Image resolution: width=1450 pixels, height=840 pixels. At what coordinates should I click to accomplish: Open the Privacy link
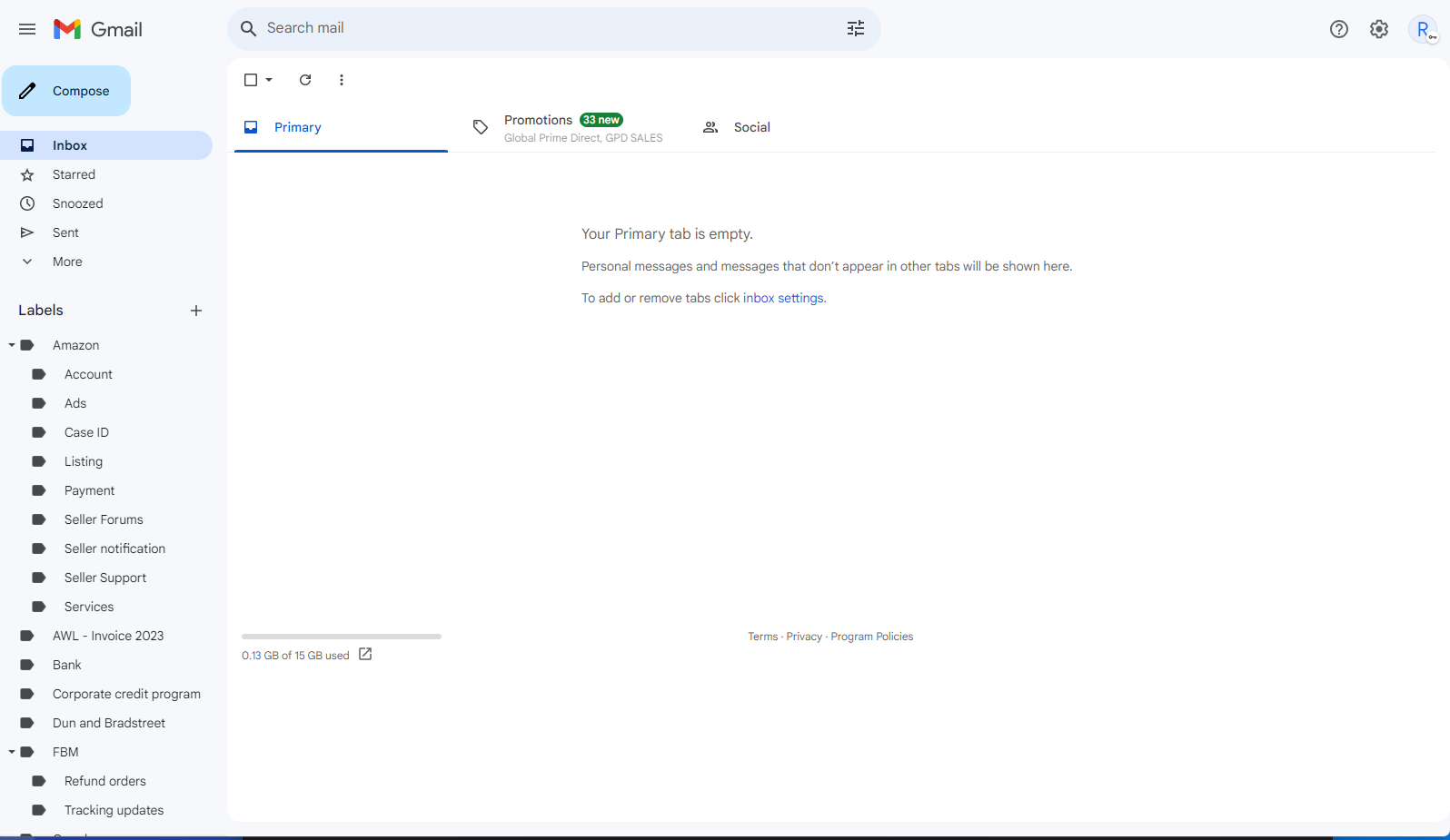tap(804, 637)
